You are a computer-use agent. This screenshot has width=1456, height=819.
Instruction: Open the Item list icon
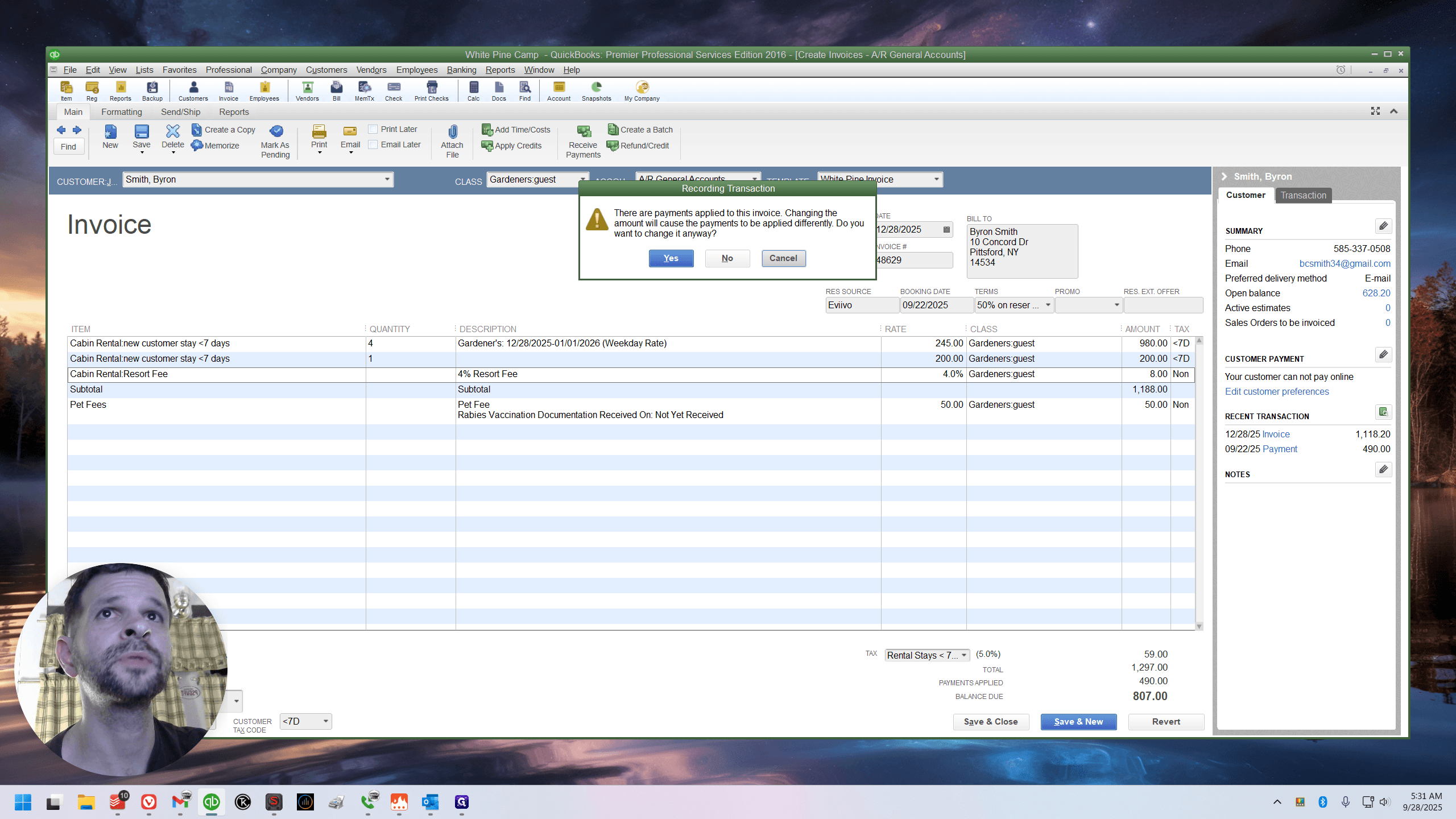67,91
